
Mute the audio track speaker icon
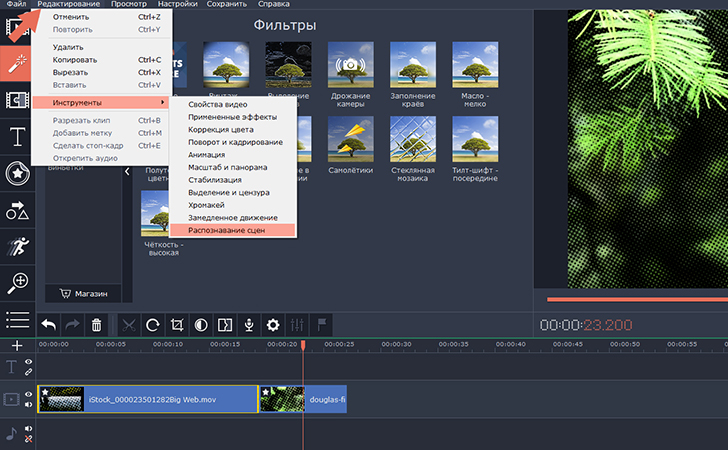click(29, 430)
